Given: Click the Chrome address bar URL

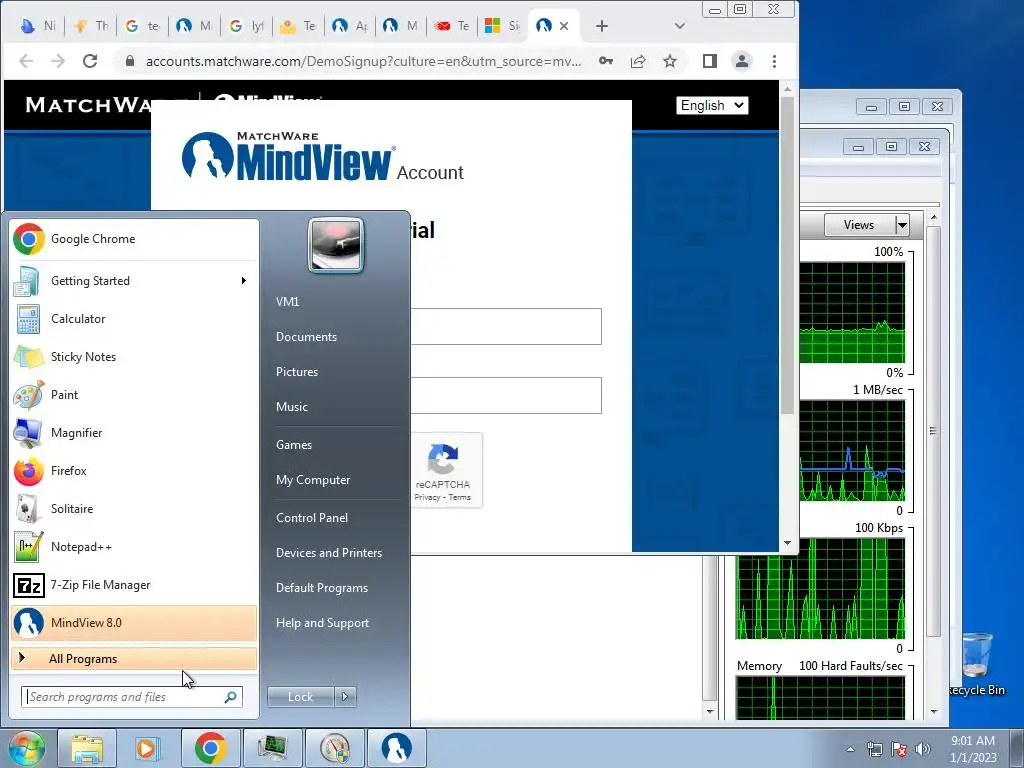Looking at the screenshot, I should point(363,61).
